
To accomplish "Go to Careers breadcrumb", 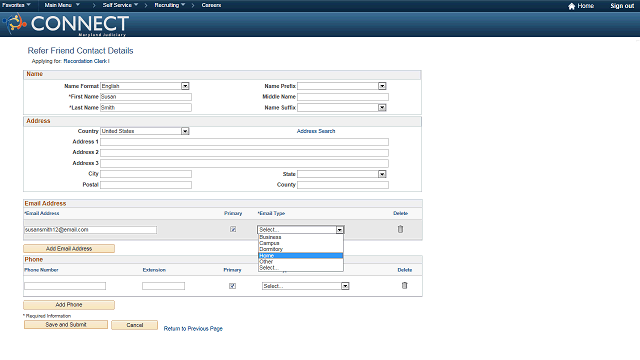I will pyautogui.click(x=211, y=5).
